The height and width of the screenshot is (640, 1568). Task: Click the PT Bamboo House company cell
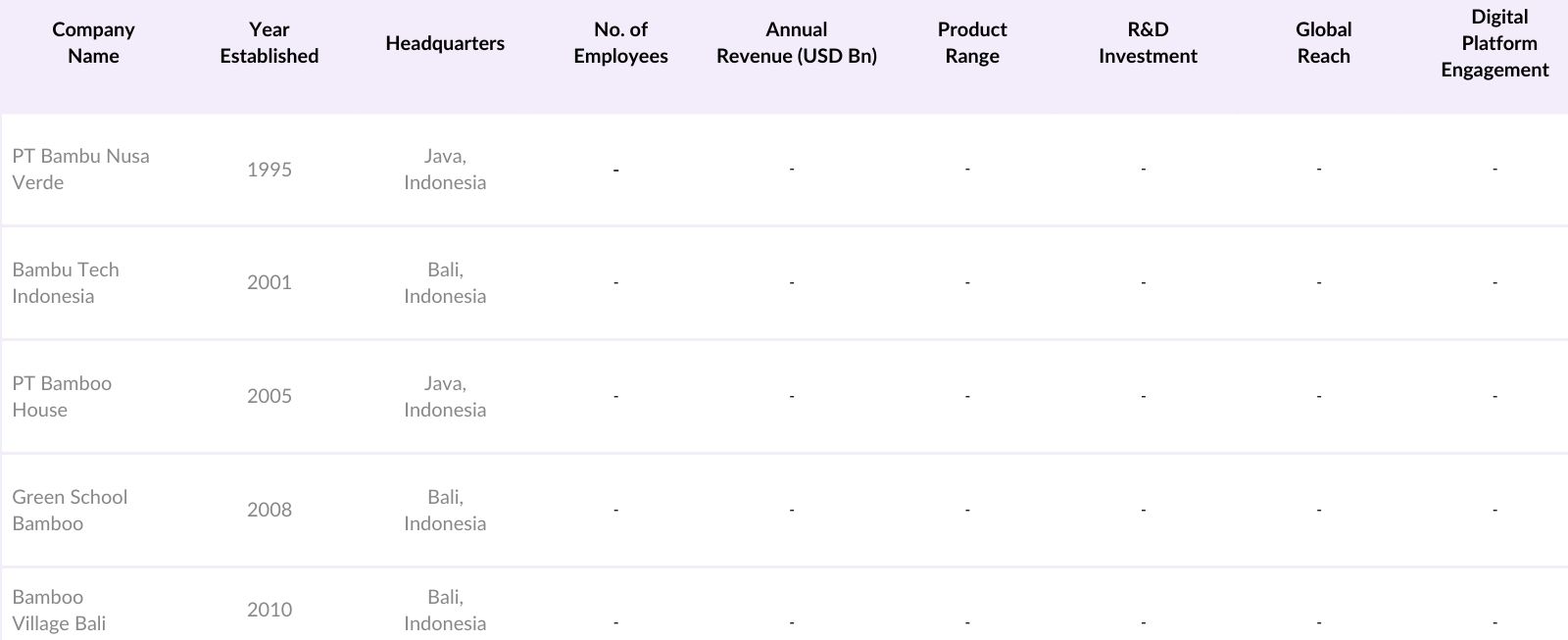pyautogui.click(x=62, y=396)
